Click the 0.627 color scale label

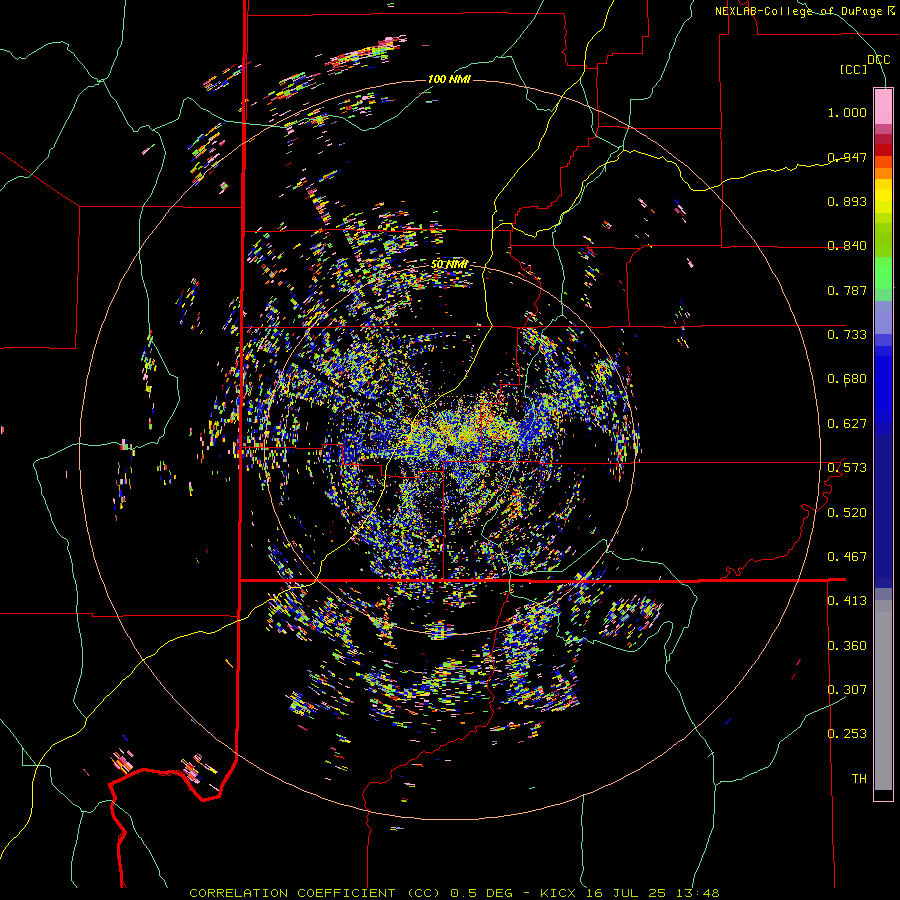847,424
